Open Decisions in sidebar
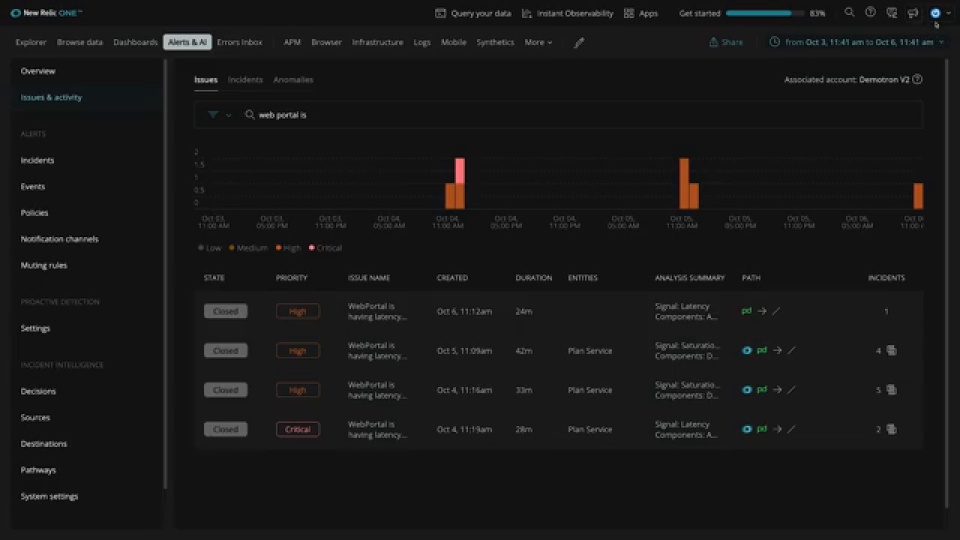 coord(38,391)
